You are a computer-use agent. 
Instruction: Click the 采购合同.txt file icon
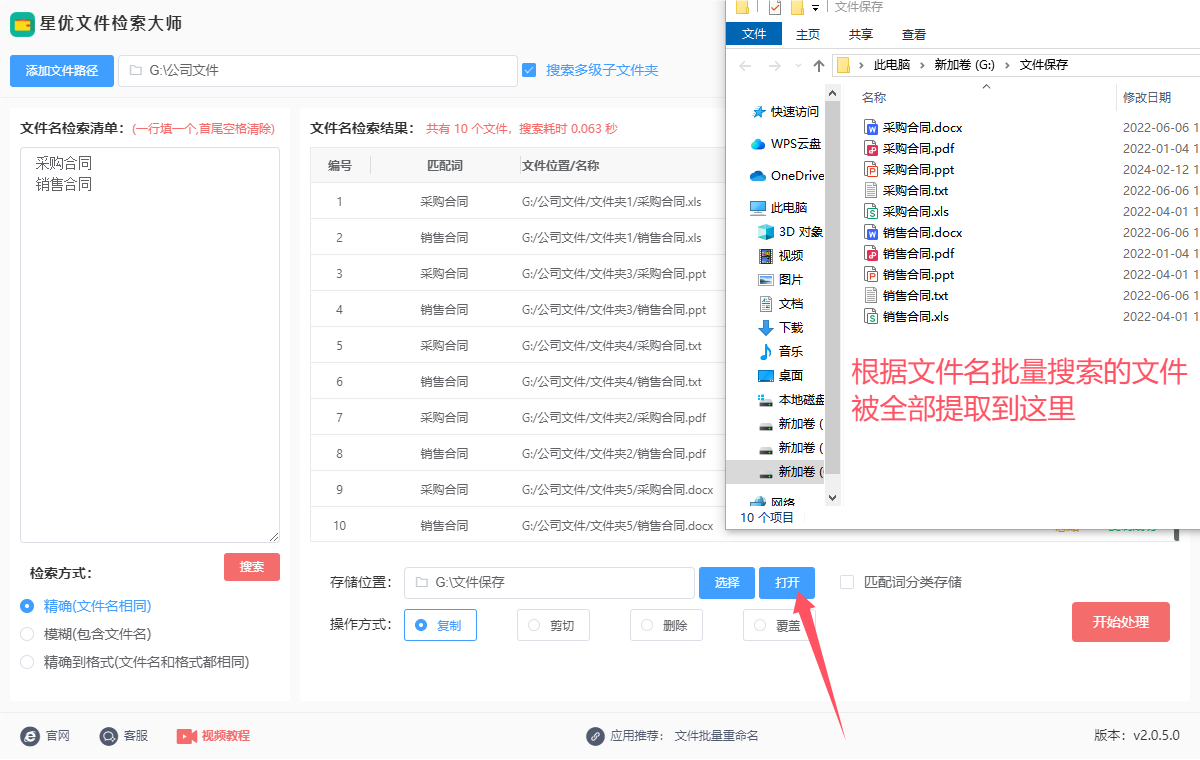pos(871,190)
